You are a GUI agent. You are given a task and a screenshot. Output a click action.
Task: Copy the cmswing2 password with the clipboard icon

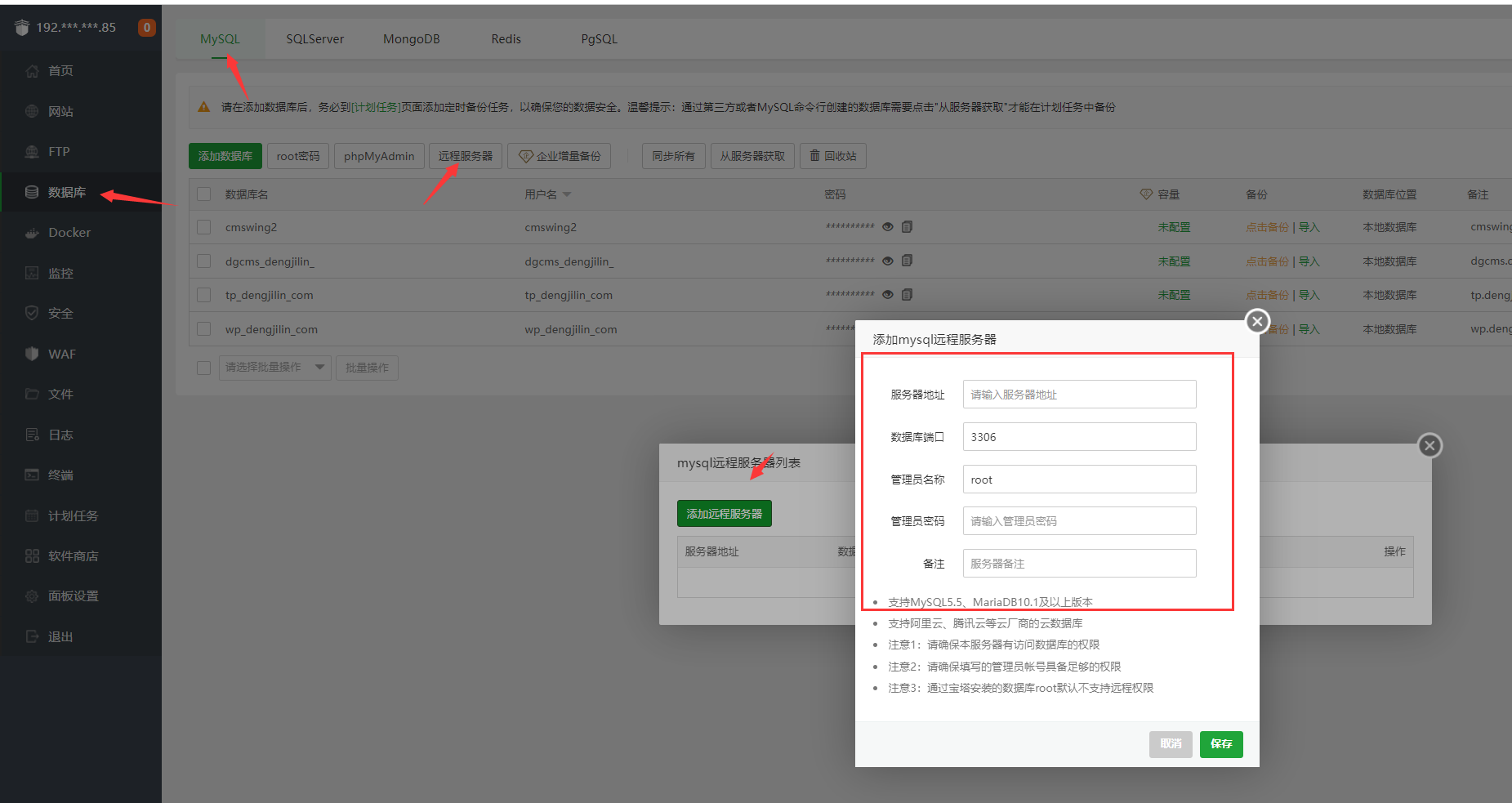click(x=907, y=226)
